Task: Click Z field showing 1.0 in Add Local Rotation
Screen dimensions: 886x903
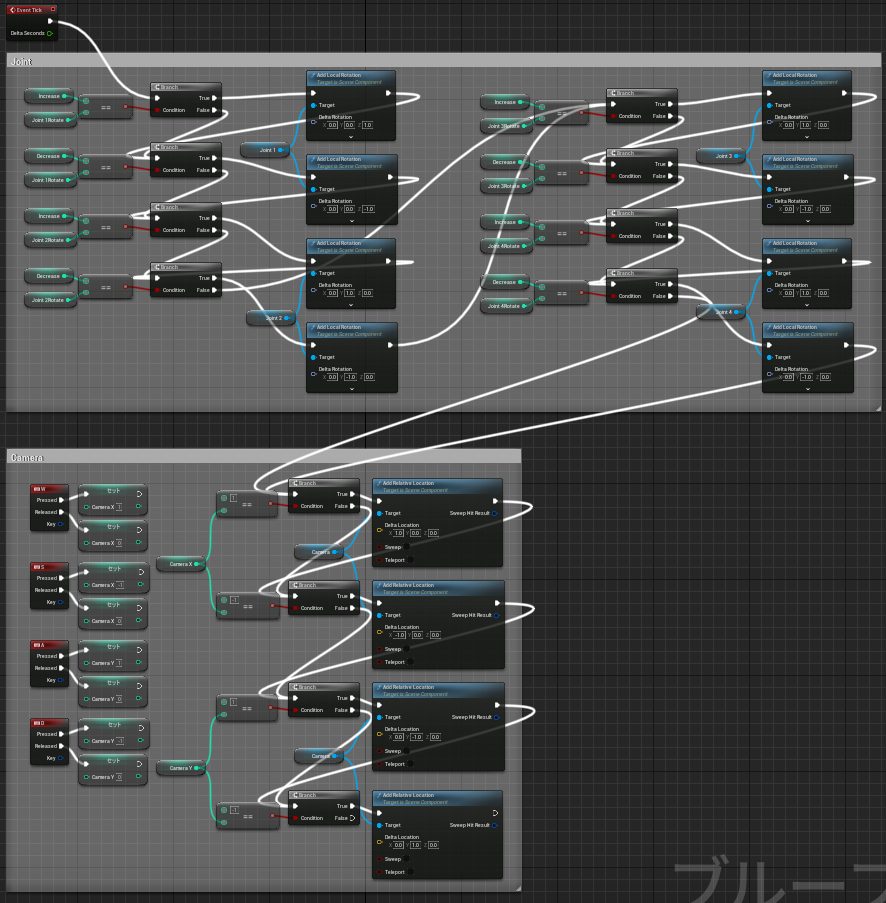Action: [368, 125]
